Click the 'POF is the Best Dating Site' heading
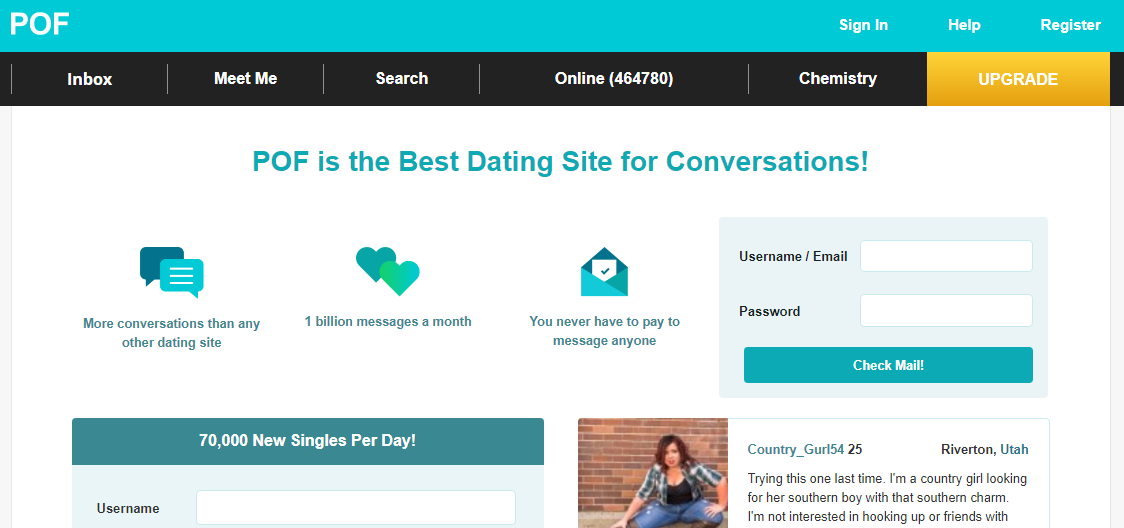This screenshot has width=1124, height=528. click(x=561, y=161)
